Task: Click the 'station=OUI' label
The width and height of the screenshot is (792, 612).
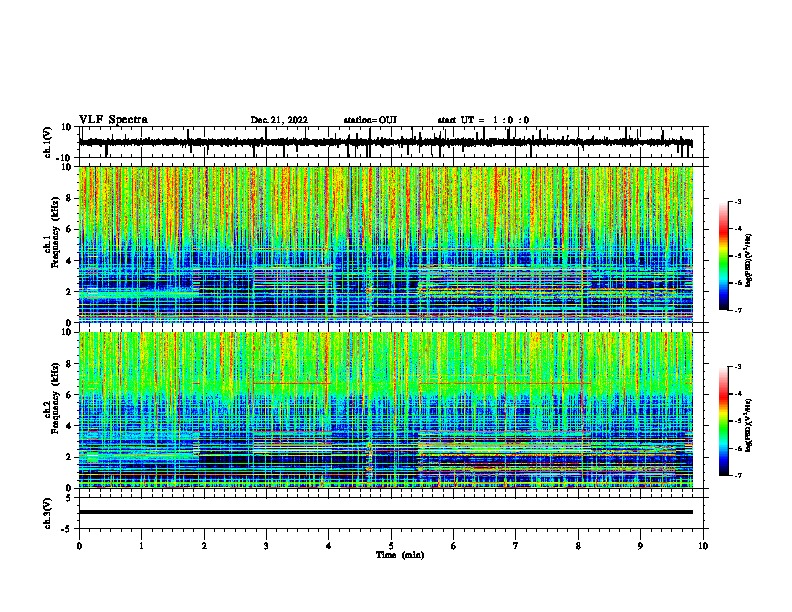Action: (370, 120)
